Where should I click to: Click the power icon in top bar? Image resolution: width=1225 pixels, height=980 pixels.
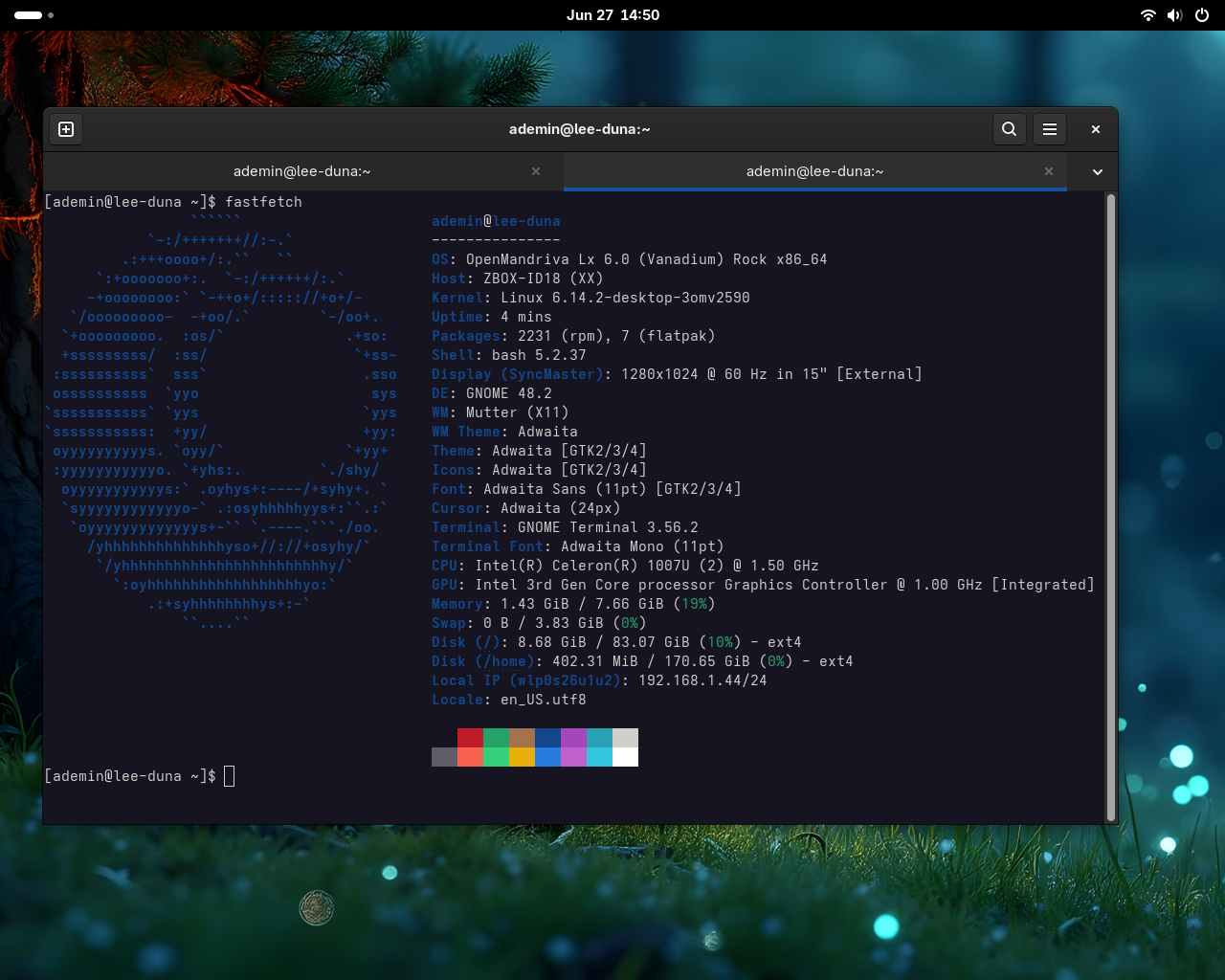point(1202,15)
